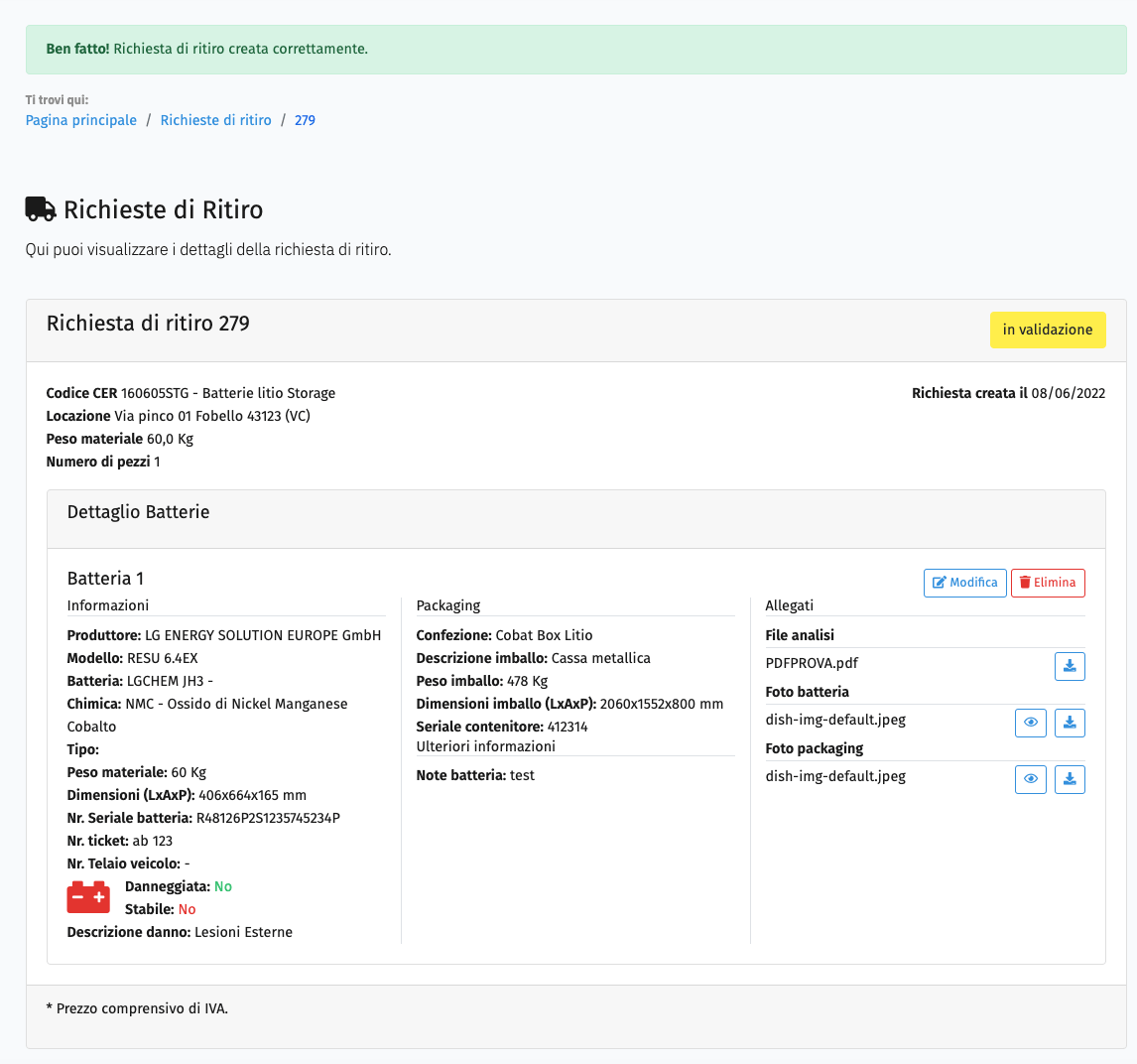Go to Pagina principale breadcrumb
The width and height of the screenshot is (1137, 1064).
click(81, 120)
